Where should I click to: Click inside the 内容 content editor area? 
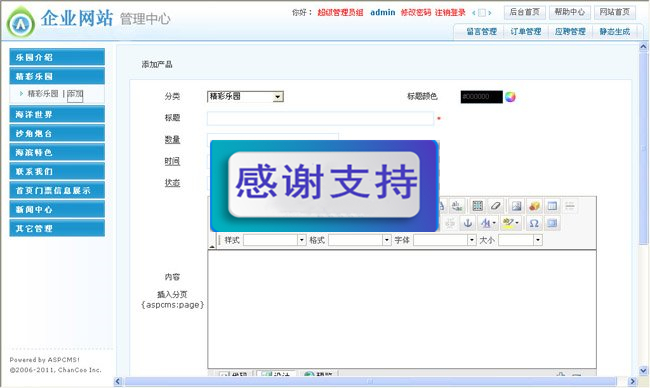tap(402, 309)
